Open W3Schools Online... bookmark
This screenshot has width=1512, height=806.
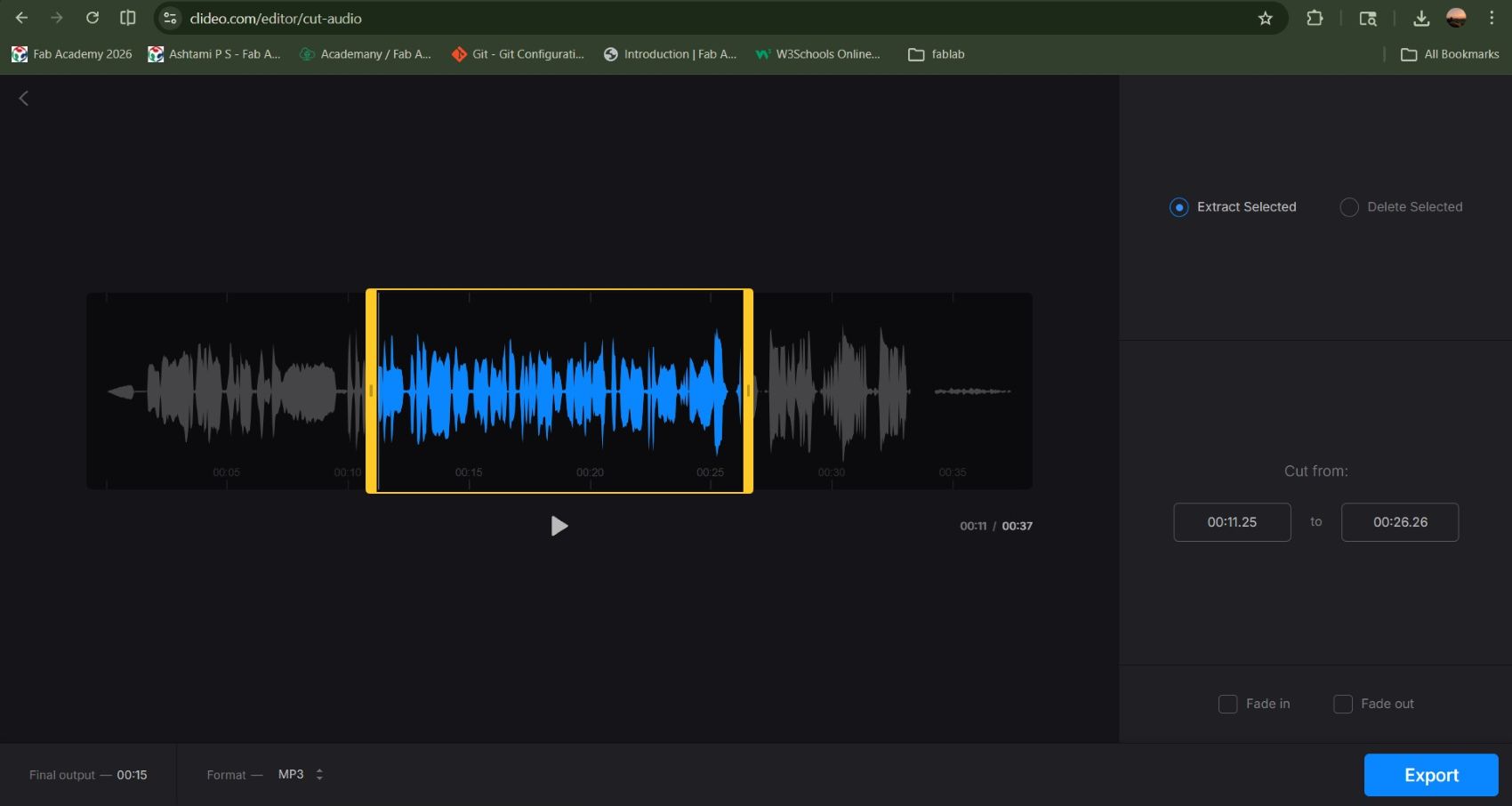pyautogui.click(x=817, y=54)
